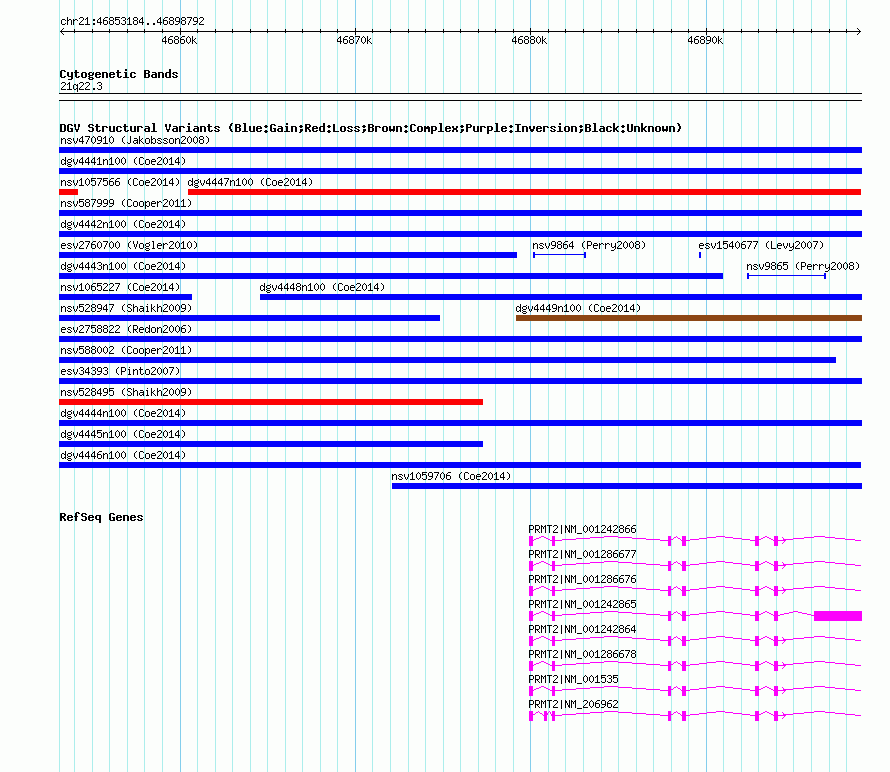Click esv2760700 (Vogler2010) variant label
The width and height of the screenshot is (890, 772).
(x=129, y=245)
